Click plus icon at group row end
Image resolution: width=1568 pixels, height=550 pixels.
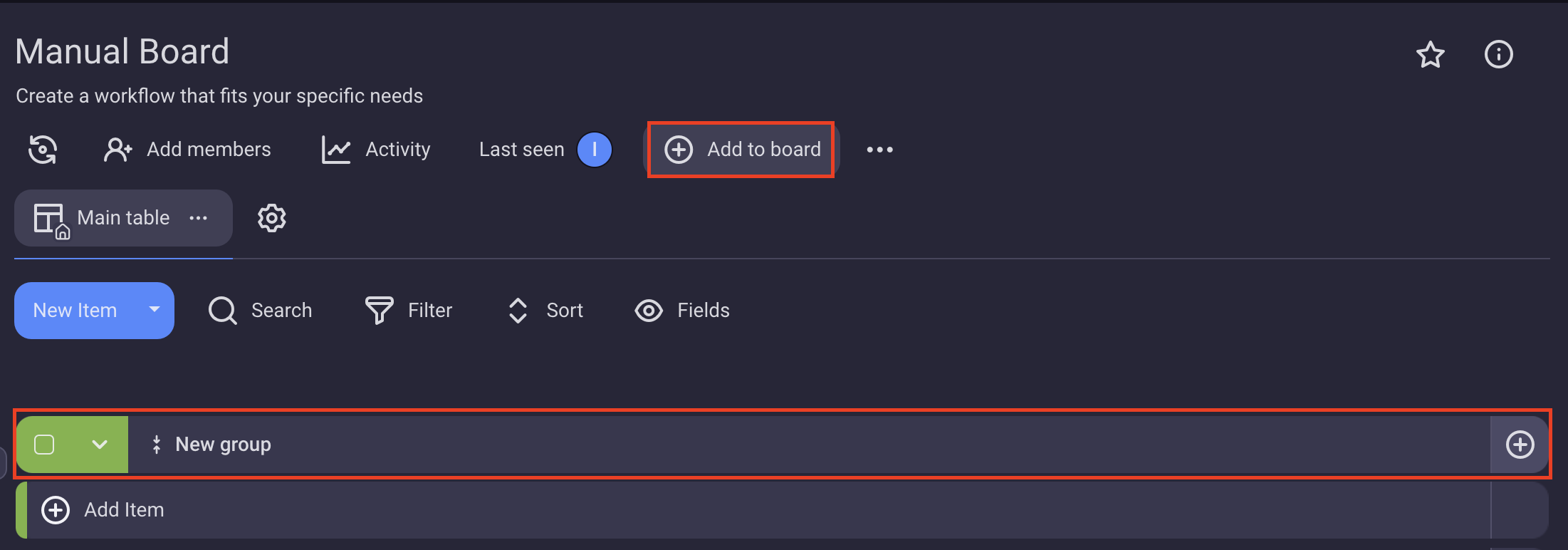pyautogui.click(x=1520, y=445)
